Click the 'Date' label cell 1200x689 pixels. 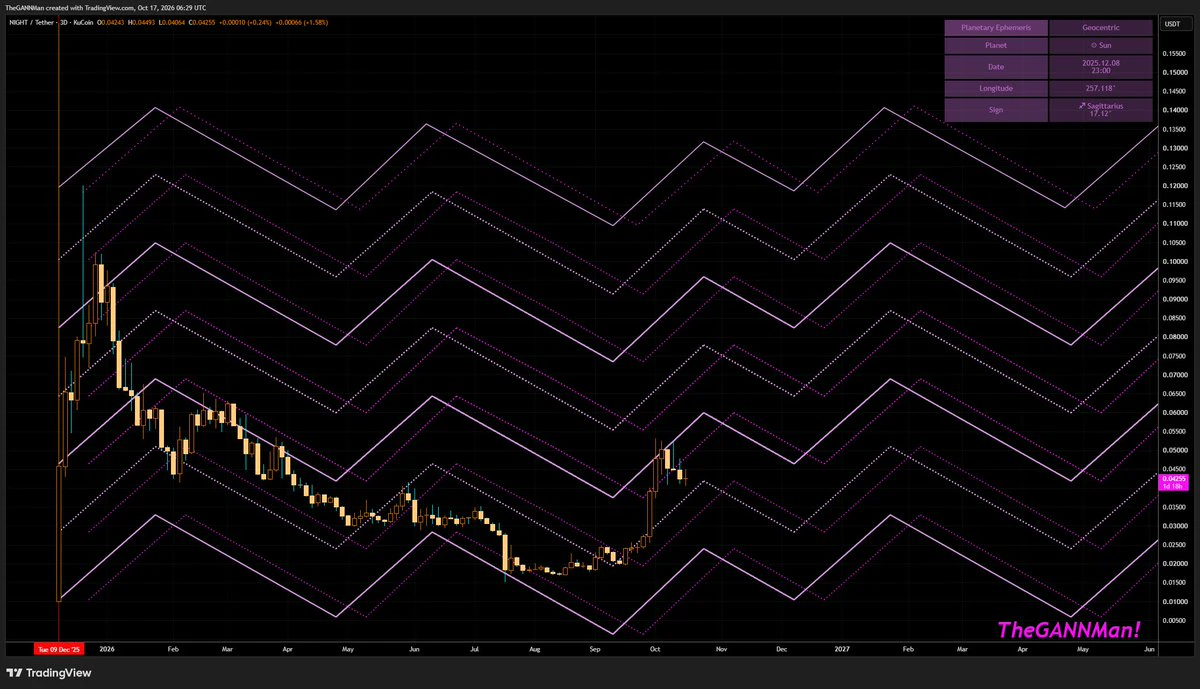996,67
